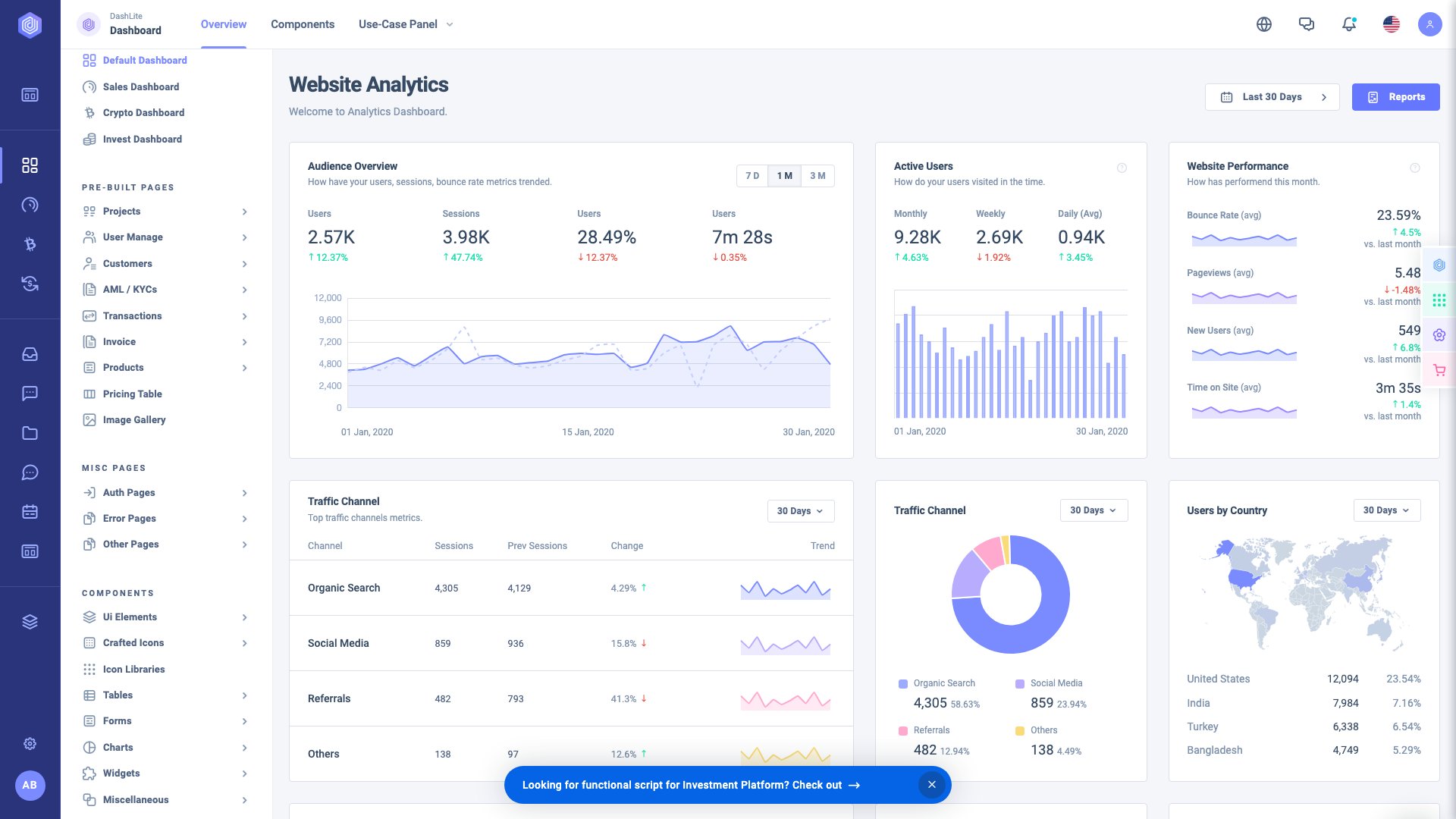
Task: Expand the Transactions sidebar menu
Action: tap(132, 315)
